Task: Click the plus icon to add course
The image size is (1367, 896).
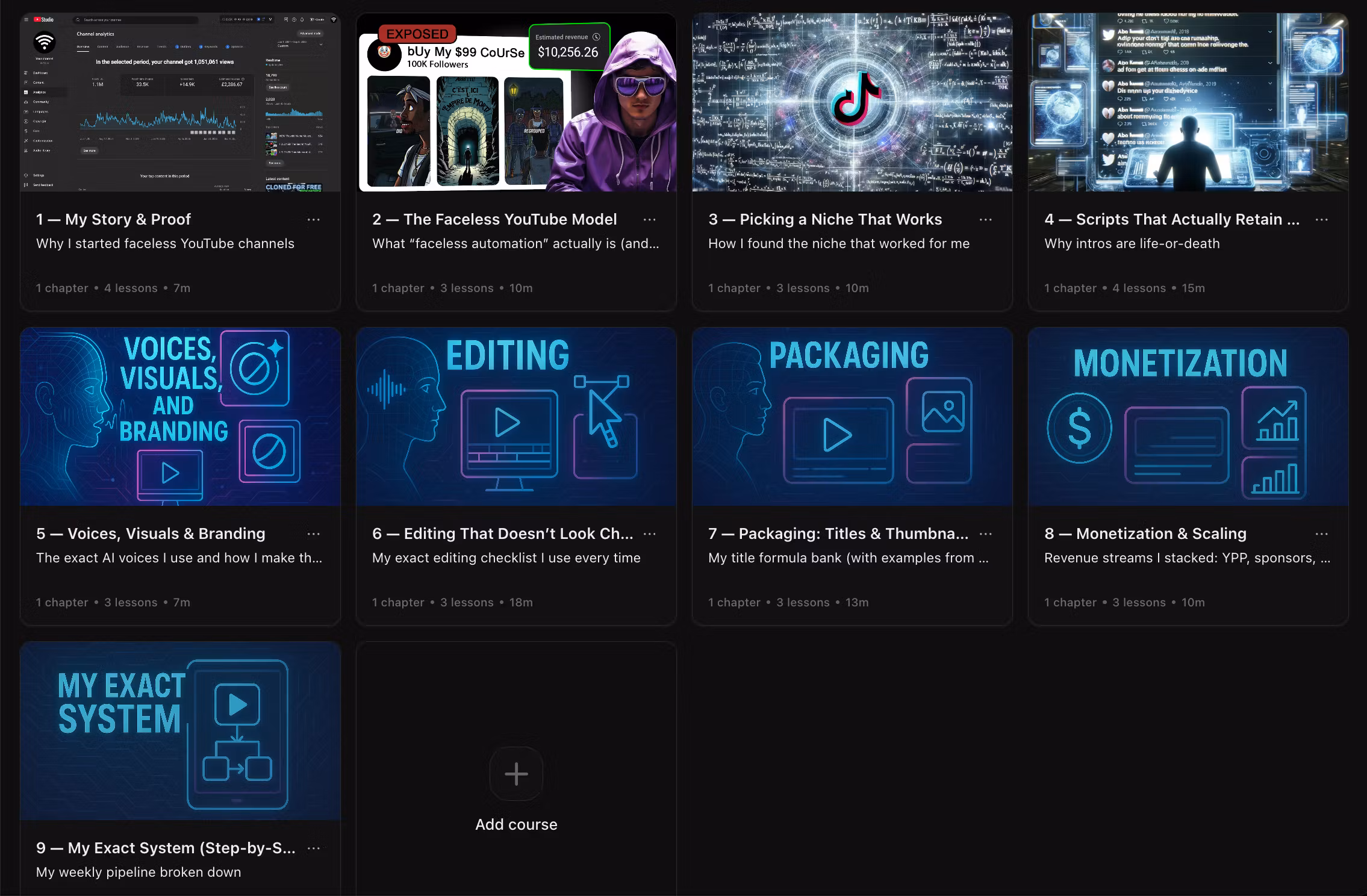Action: [516, 774]
